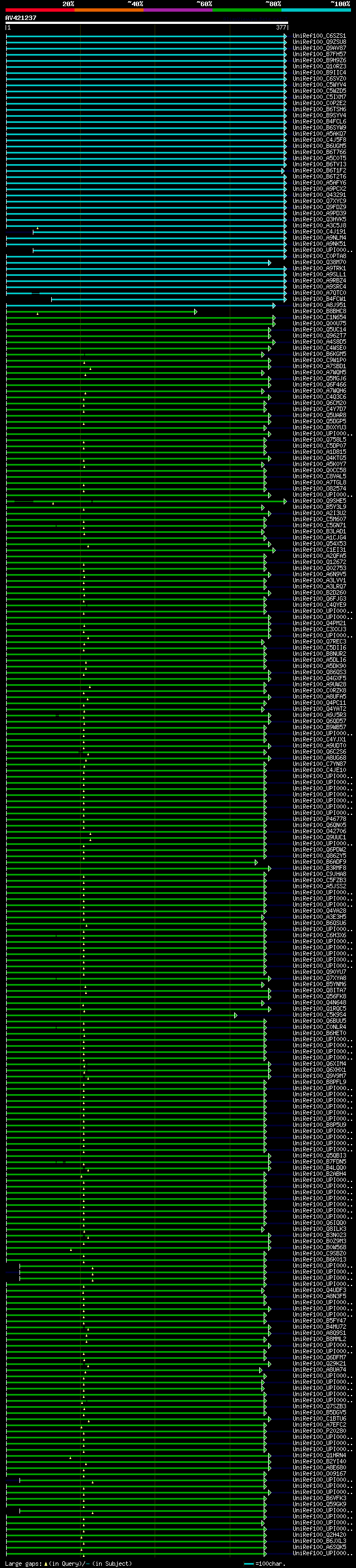Select hit UniRef100_B6T1F2
The height and width of the screenshot is (1568, 356).
319,170
